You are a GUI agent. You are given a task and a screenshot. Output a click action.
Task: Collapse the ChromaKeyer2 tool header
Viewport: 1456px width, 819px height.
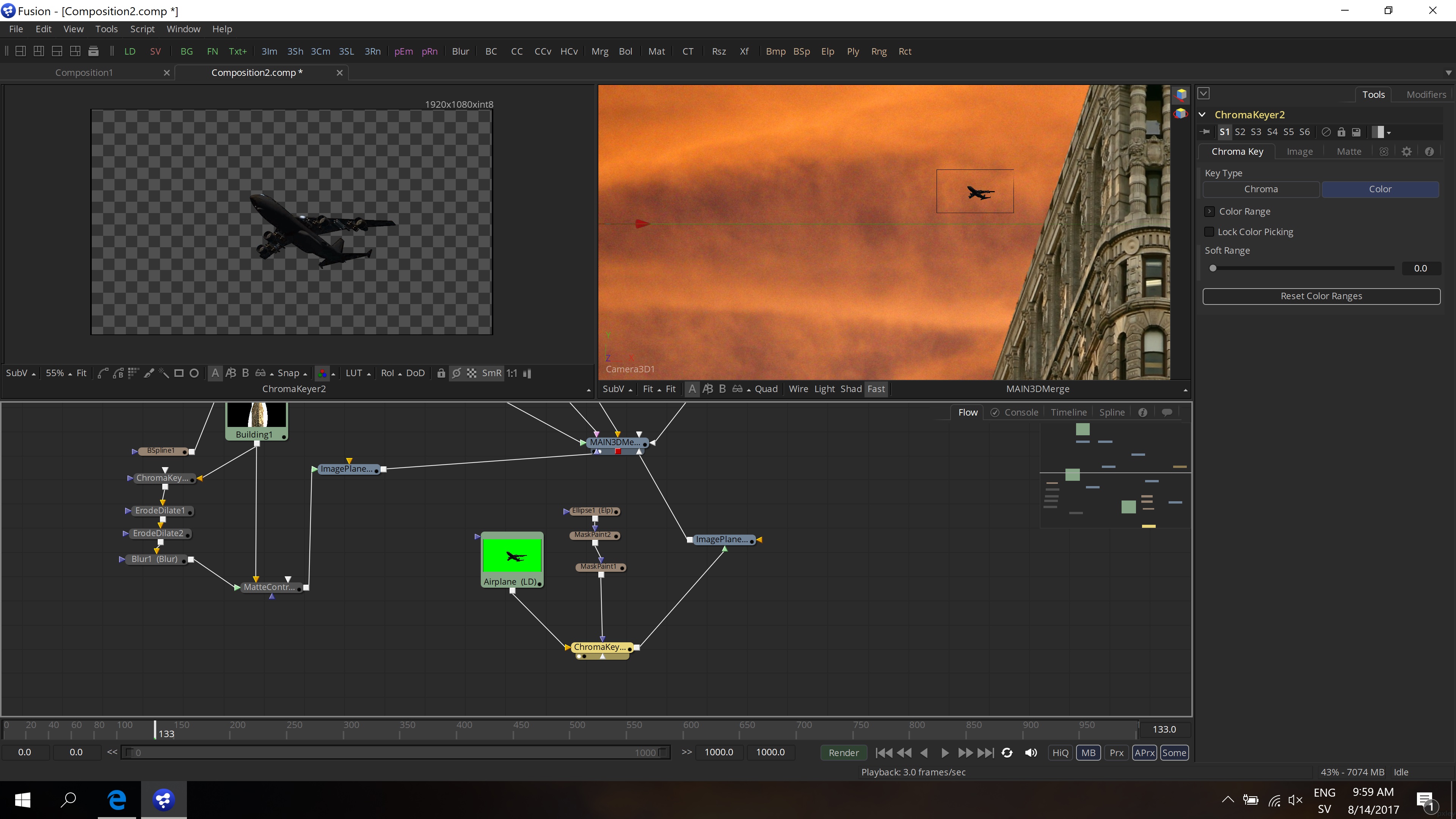click(x=1202, y=115)
